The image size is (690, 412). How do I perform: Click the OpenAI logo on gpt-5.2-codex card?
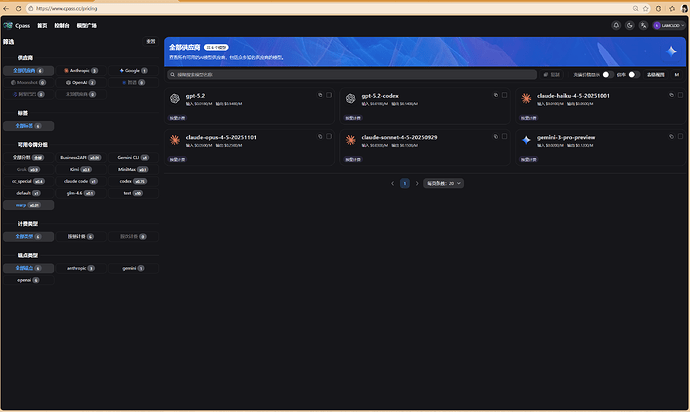pos(350,99)
